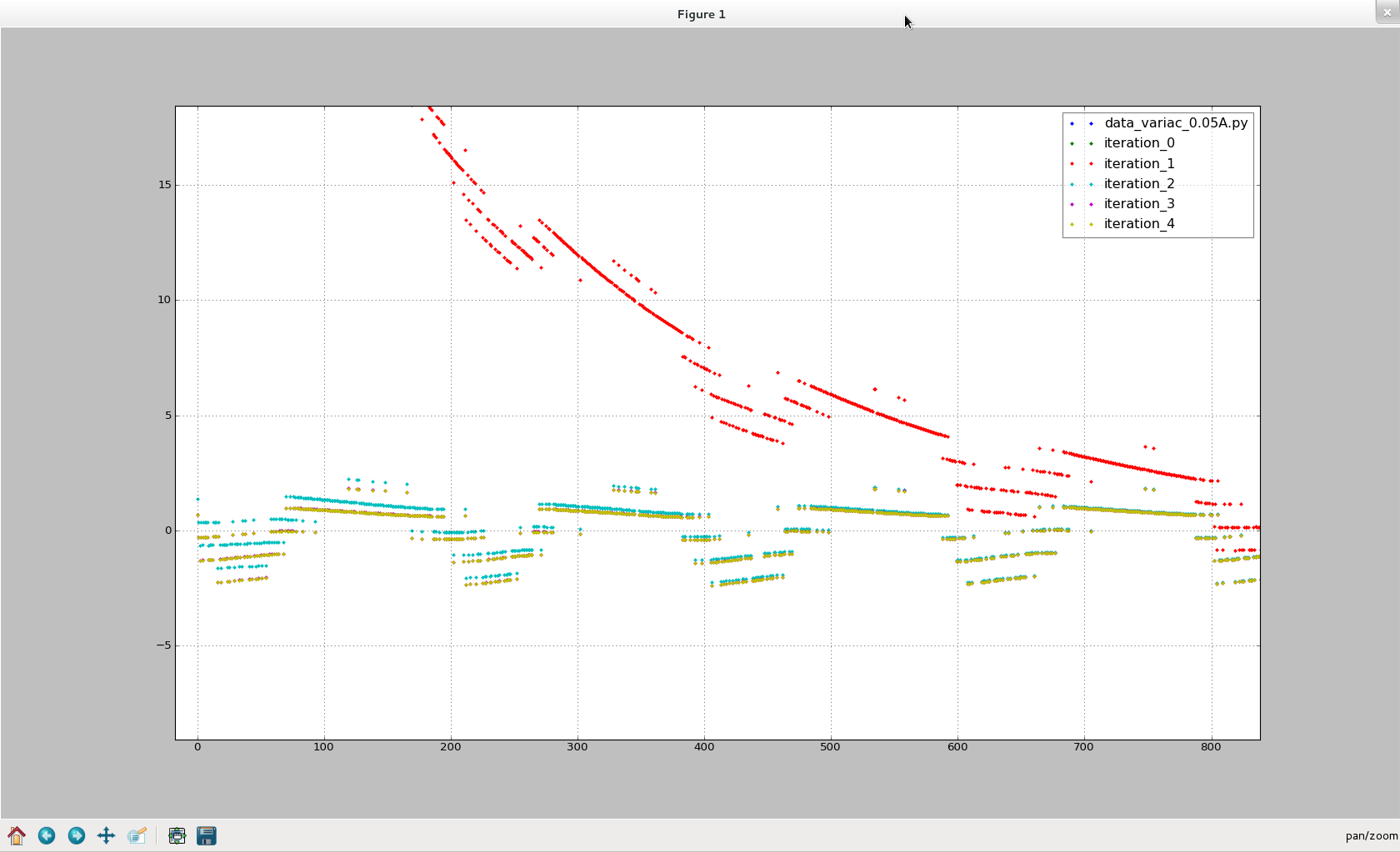This screenshot has width=1400, height=852.
Task: Click the x-axis tick label 400
Action: [x=704, y=747]
